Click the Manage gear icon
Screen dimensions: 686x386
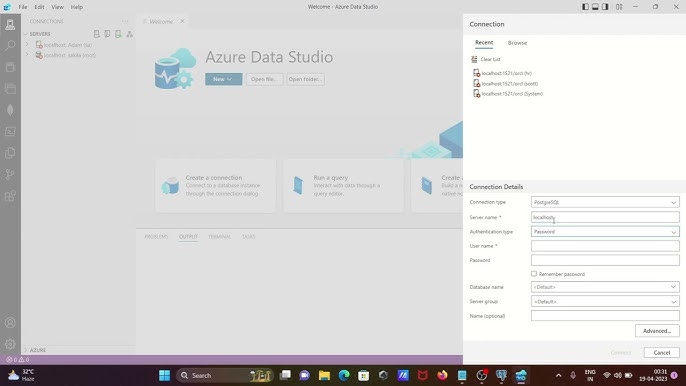click(10, 344)
